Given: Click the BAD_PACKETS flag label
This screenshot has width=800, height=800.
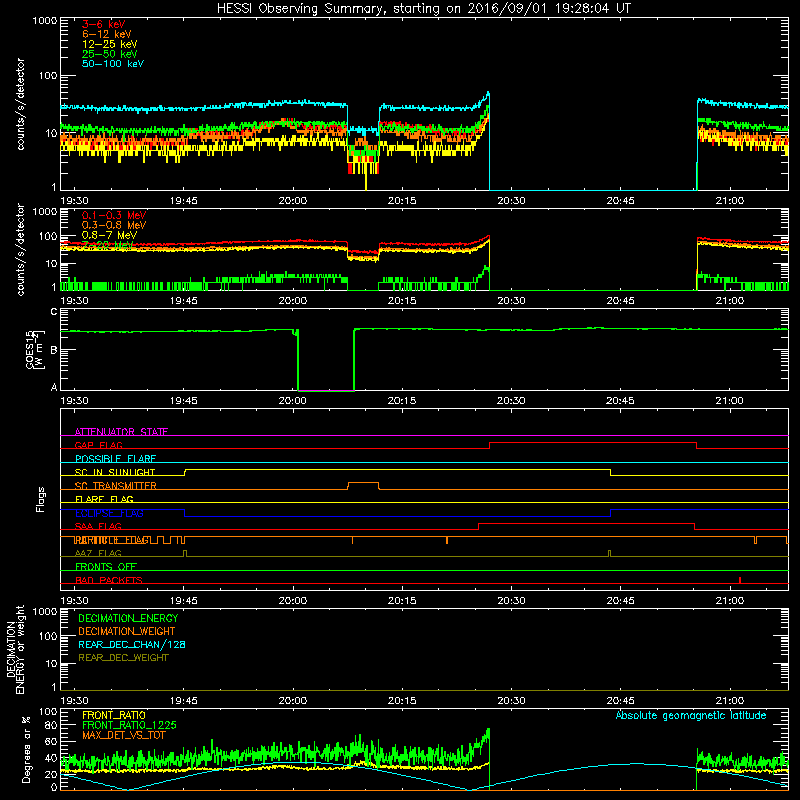Looking at the screenshot, I should click(109, 580).
